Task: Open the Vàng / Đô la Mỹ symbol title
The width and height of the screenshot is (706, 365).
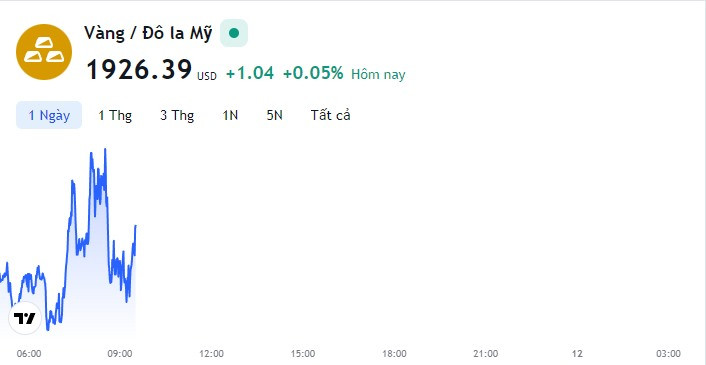Action: pyautogui.click(x=148, y=34)
